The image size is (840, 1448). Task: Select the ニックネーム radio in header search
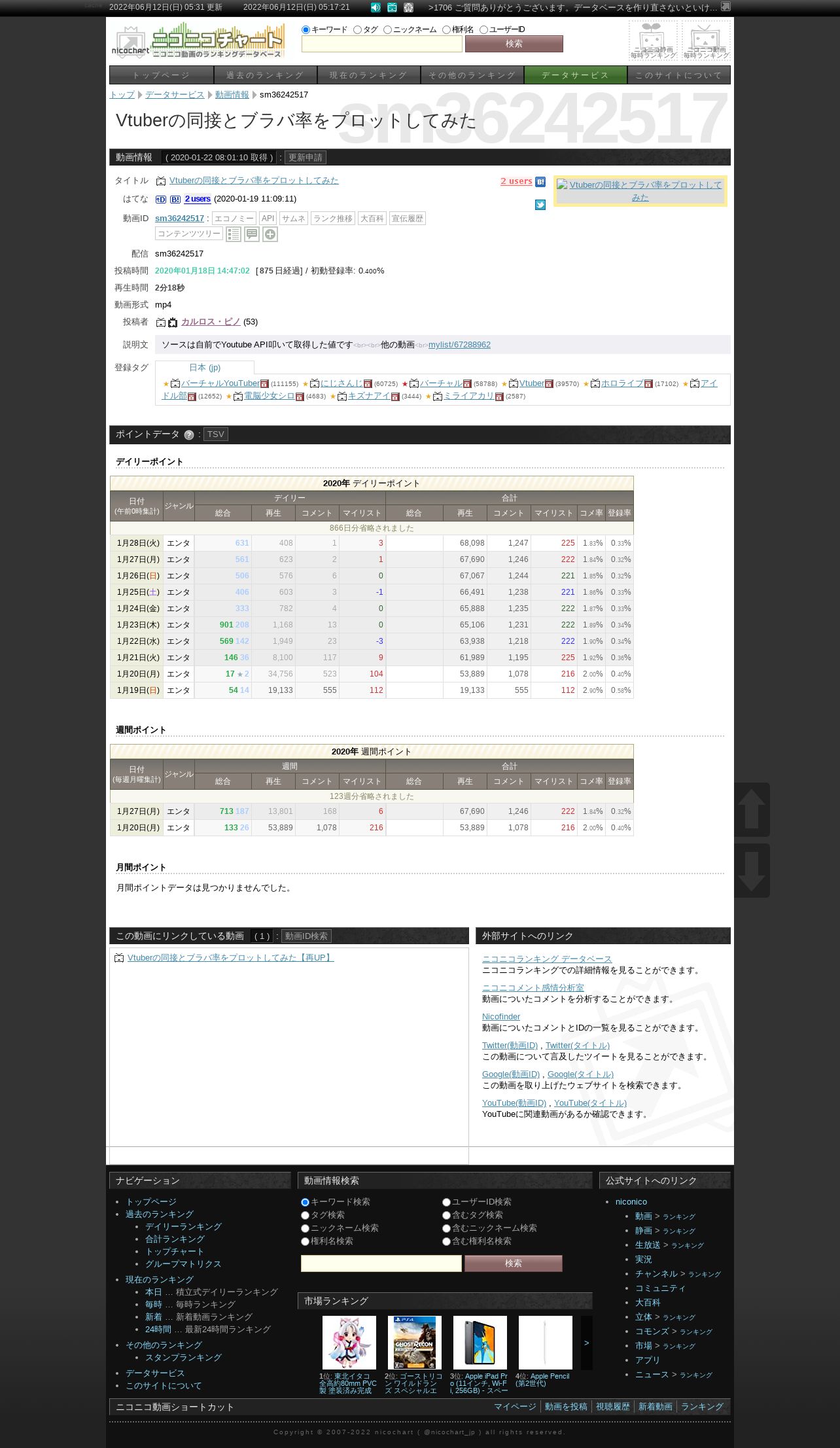pyautogui.click(x=387, y=29)
